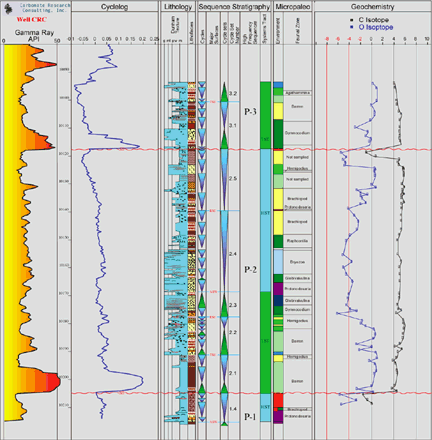Click the 'Cycles' column header
The height and width of the screenshot is (440, 432).
tap(202, 36)
